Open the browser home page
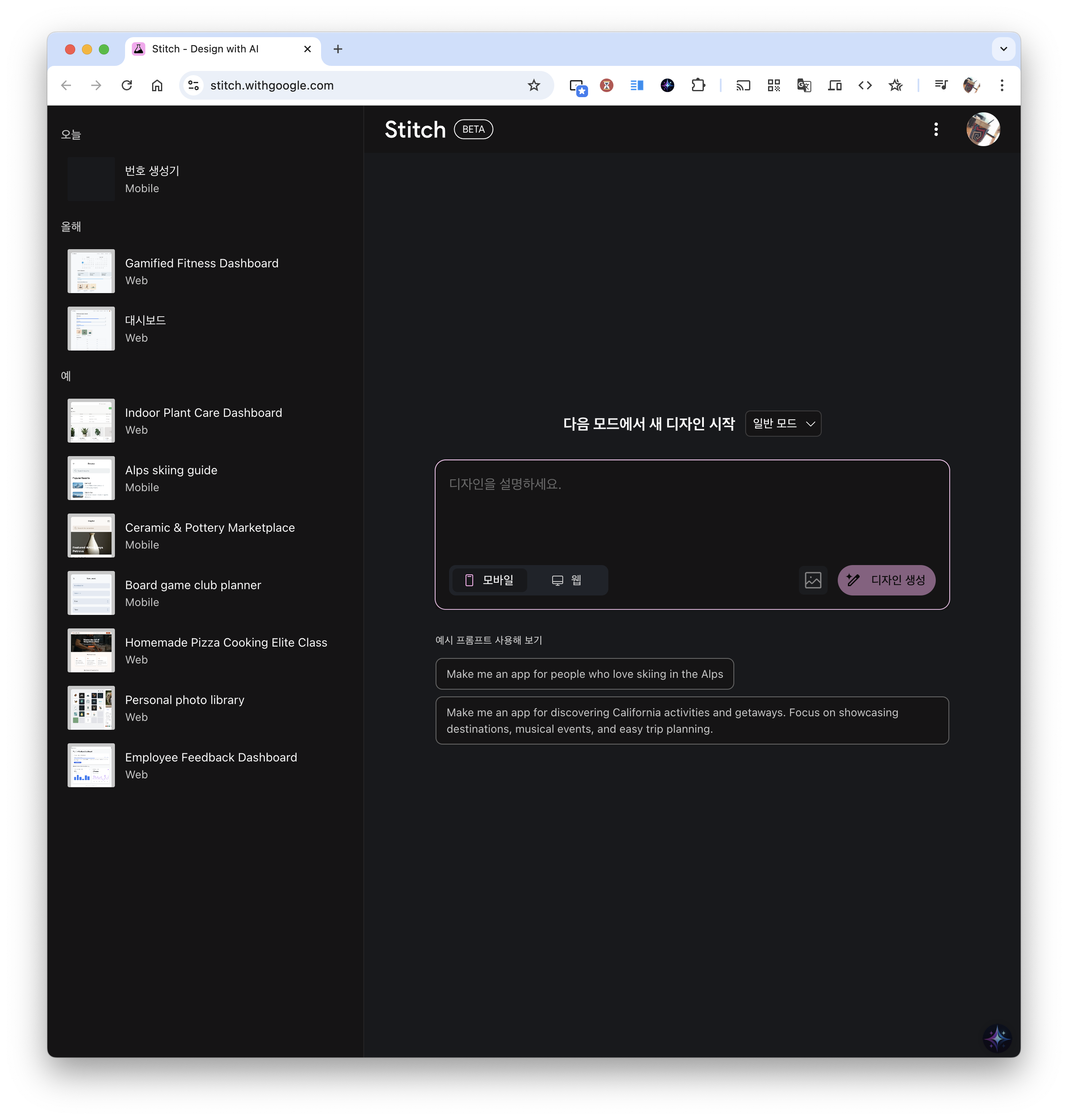The image size is (1068, 1120). [157, 85]
